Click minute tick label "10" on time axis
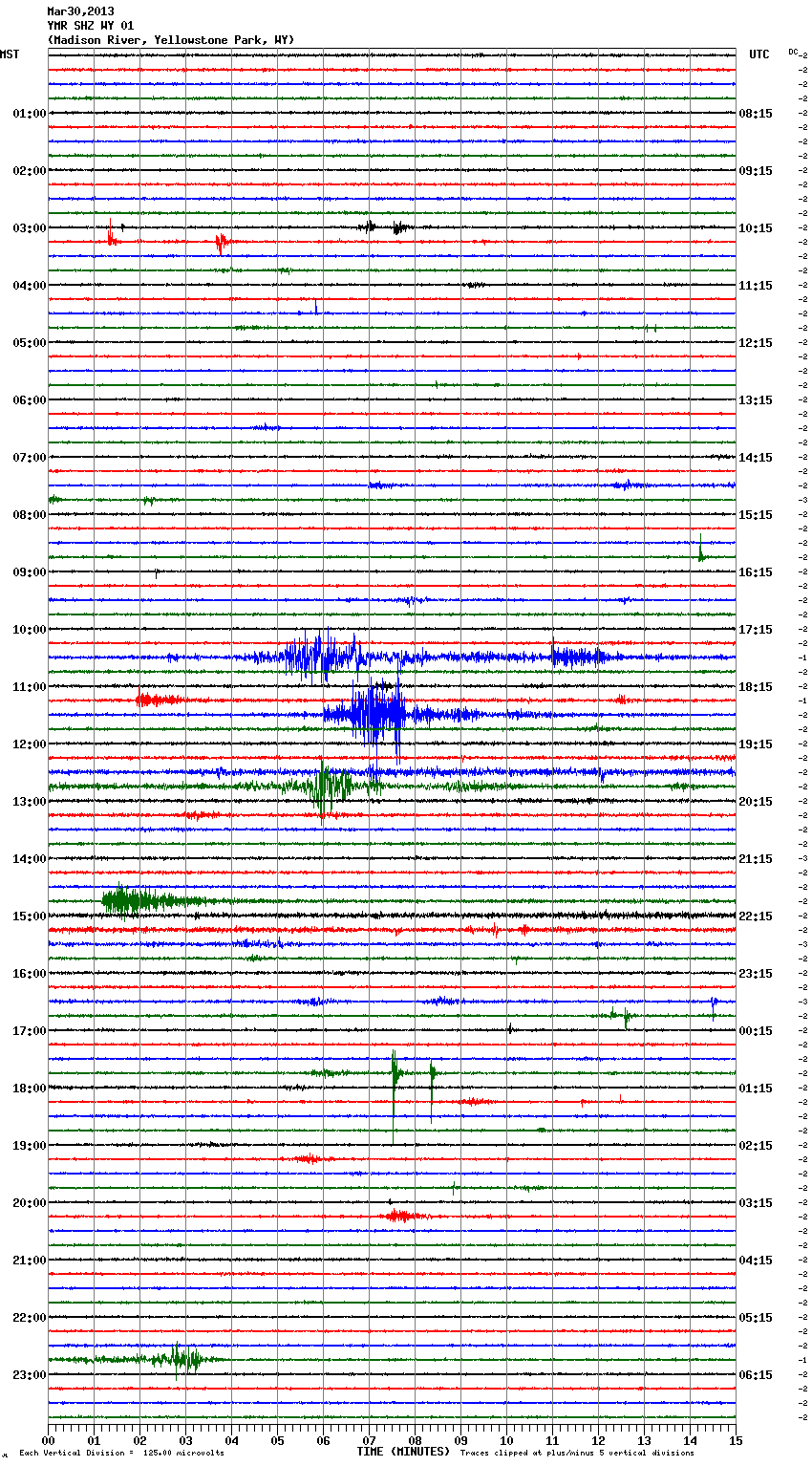 tap(506, 1440)
